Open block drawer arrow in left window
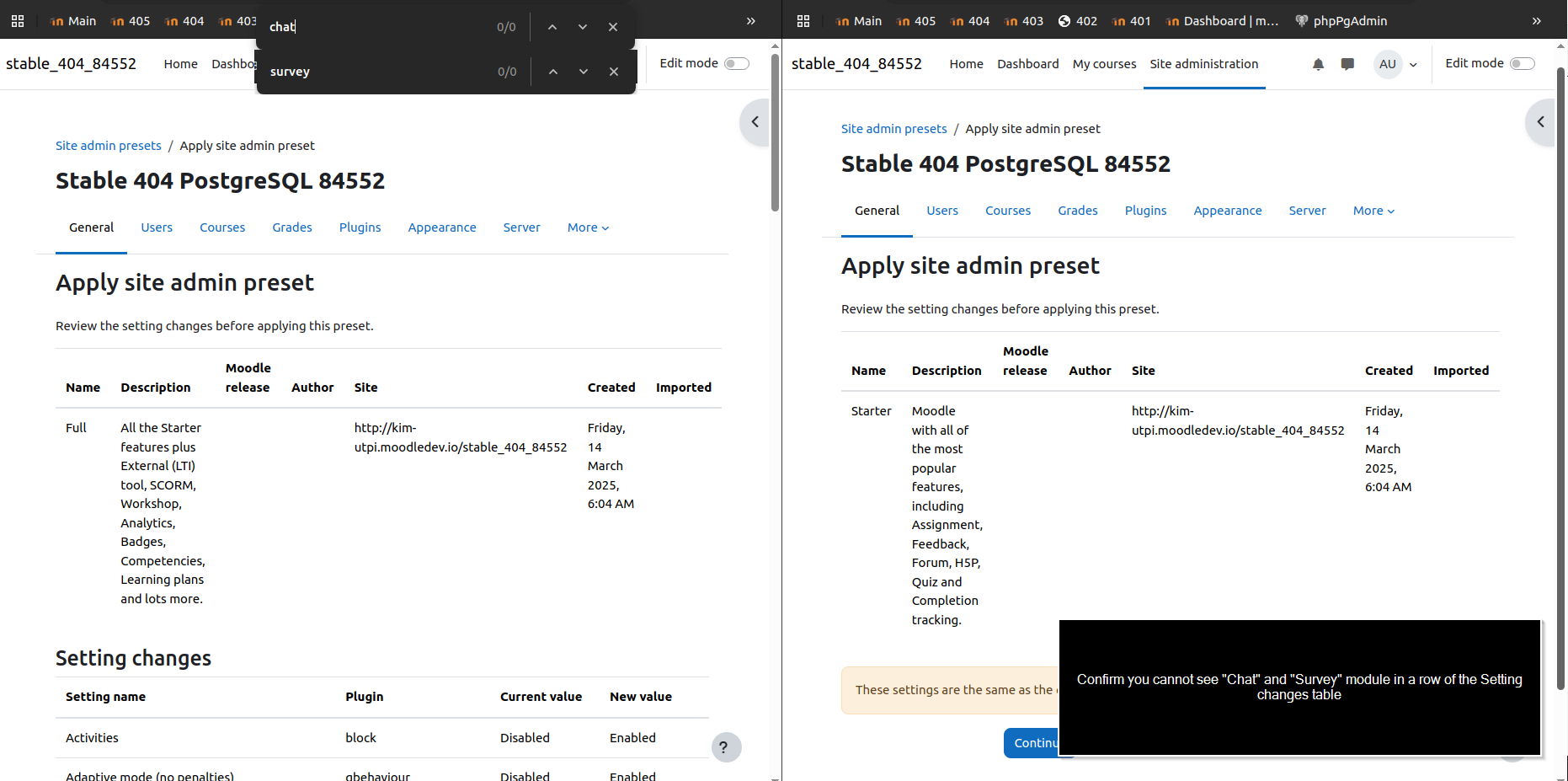 pos(755,122)
